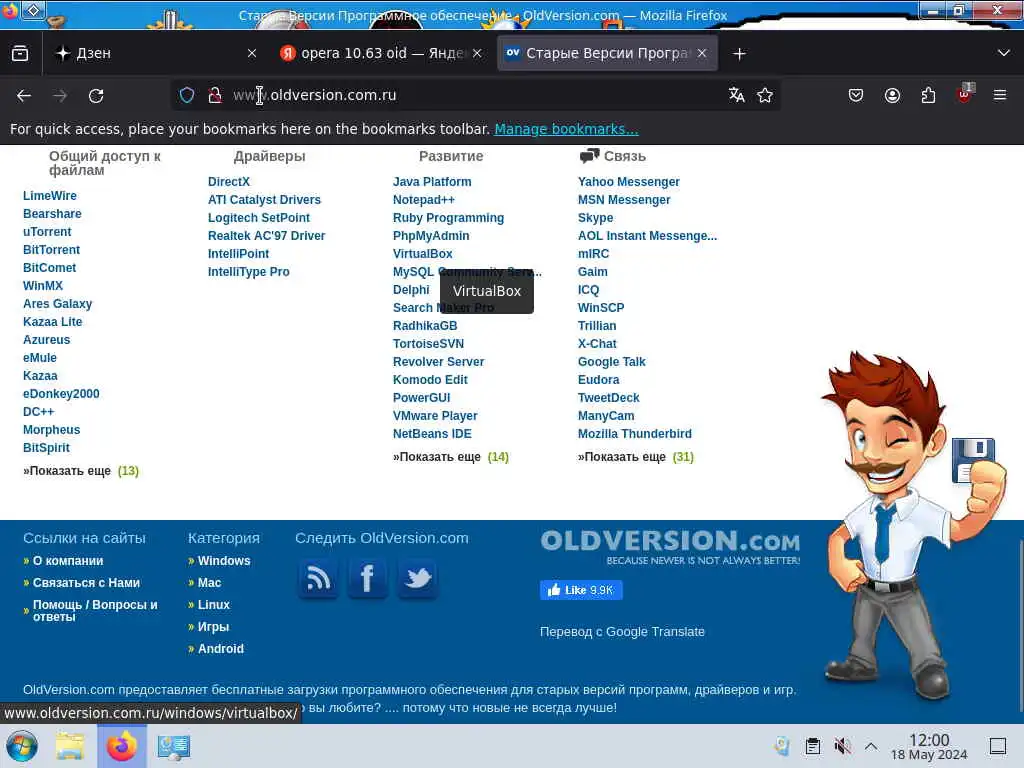The image size is (1024, 768).
Task: Open the Игры category in footer
Action: 214,627
